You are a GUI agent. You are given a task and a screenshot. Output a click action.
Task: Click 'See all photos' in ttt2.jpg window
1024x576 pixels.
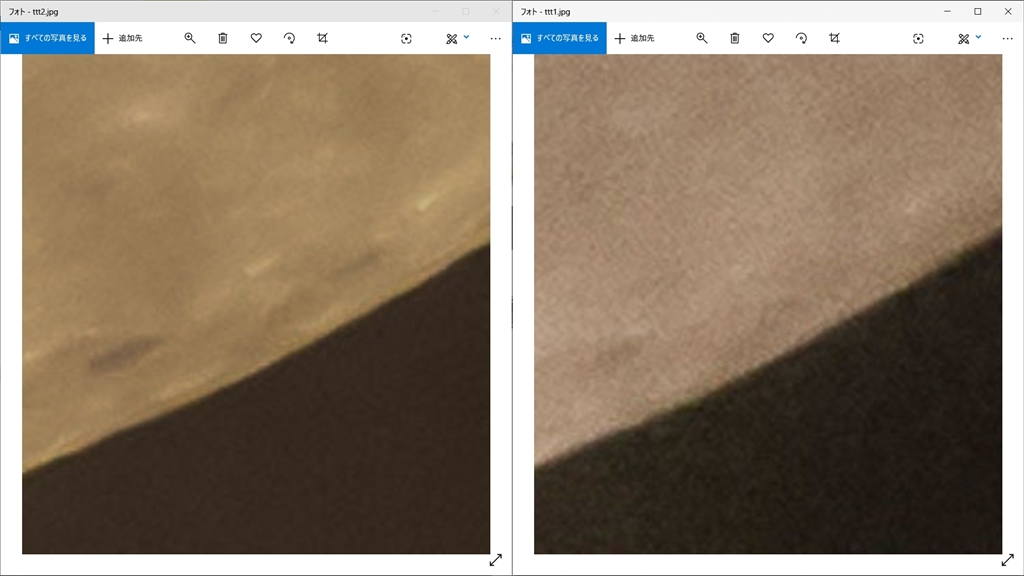[48, 38]
